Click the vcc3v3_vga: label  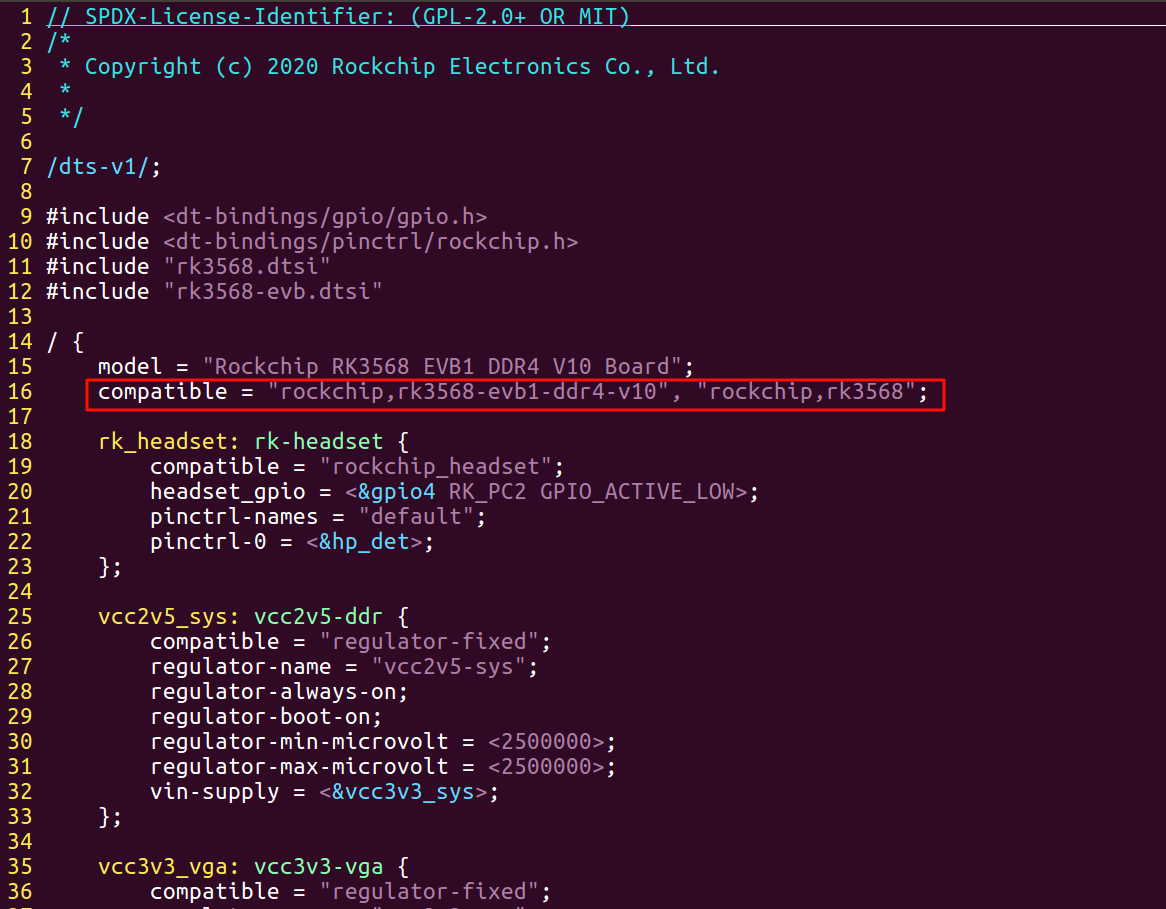(x=169, y=867)
